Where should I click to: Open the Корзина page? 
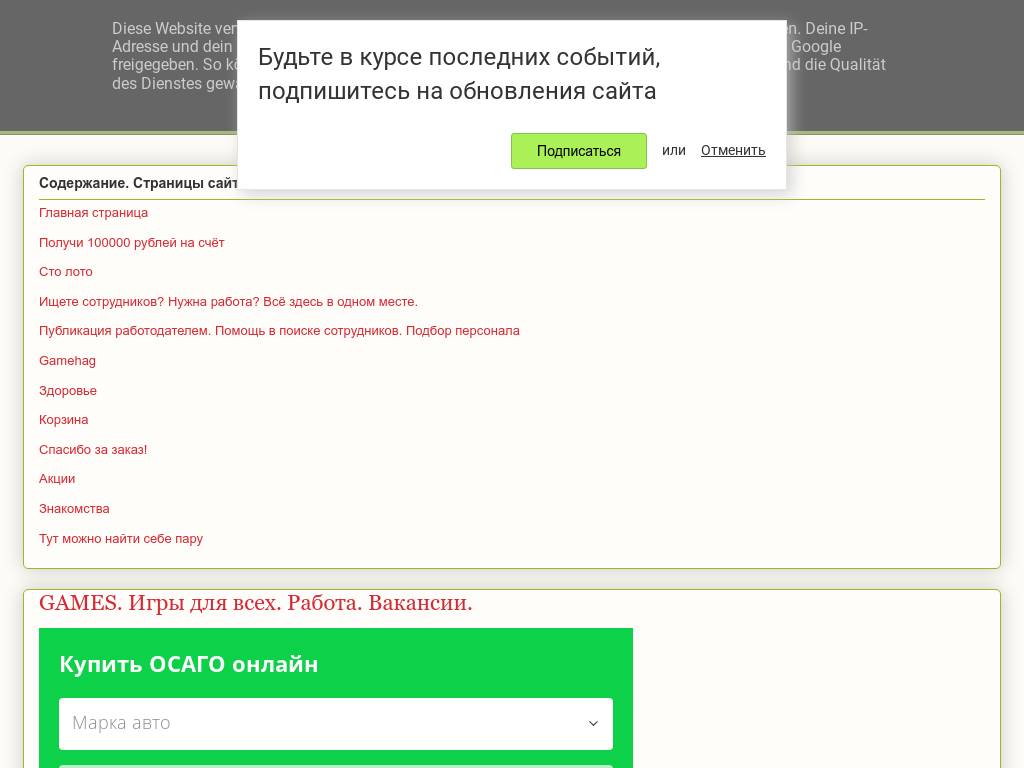(63, 420)
